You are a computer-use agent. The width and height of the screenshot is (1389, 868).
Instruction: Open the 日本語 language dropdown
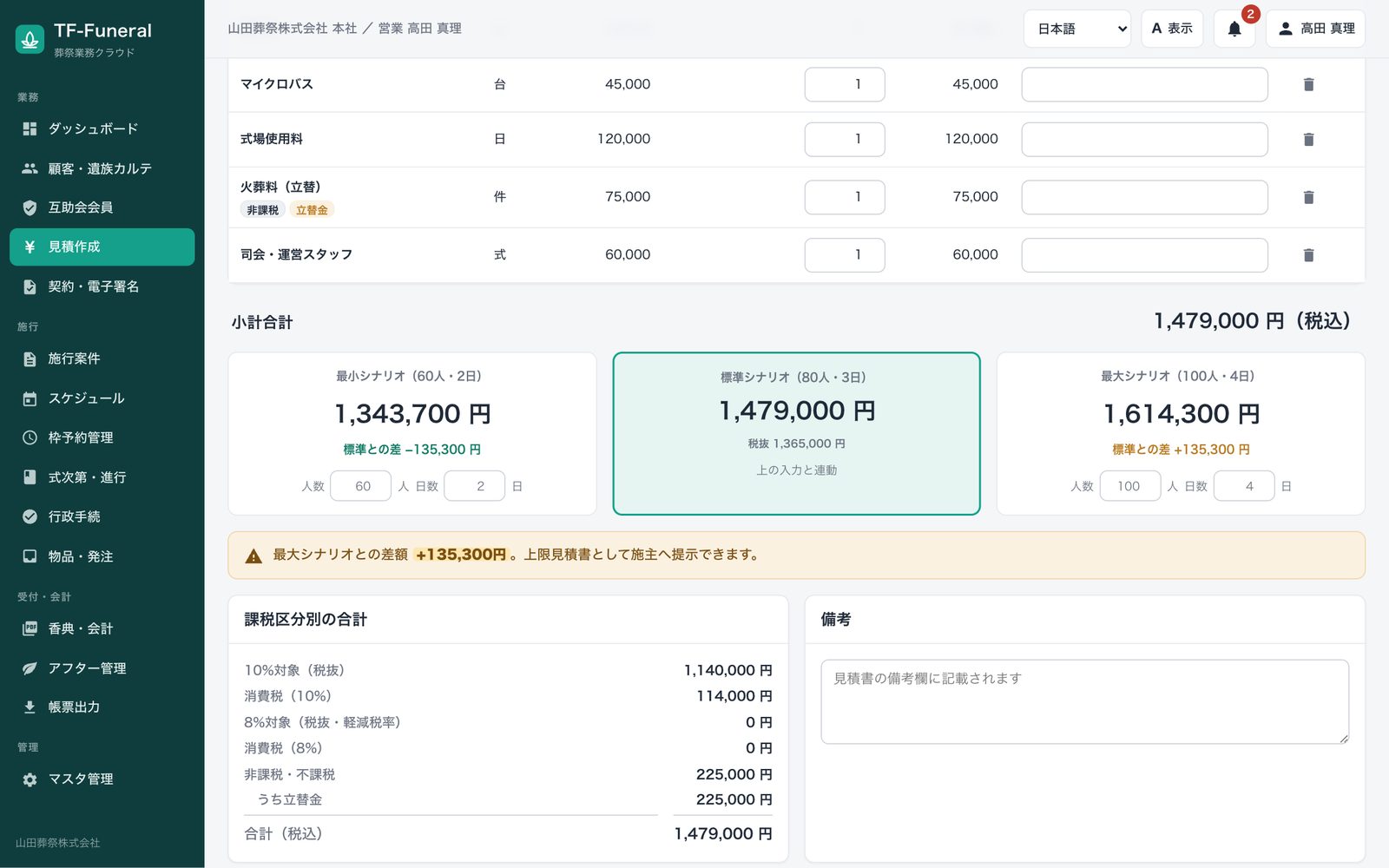1076,29
